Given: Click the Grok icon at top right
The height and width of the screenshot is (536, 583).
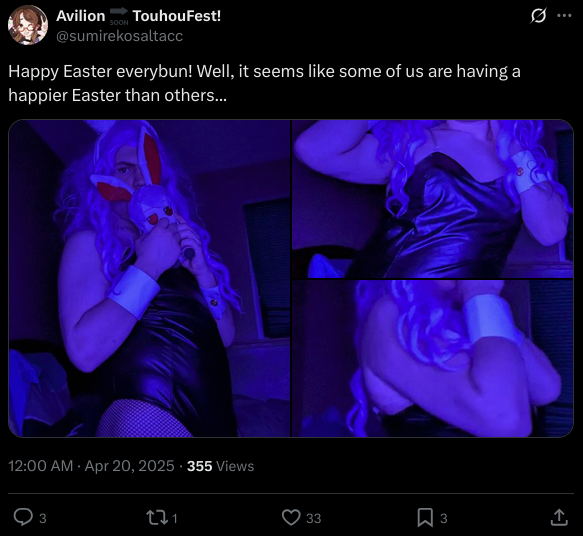Looking at the screenshot, I should click(538, 16).
